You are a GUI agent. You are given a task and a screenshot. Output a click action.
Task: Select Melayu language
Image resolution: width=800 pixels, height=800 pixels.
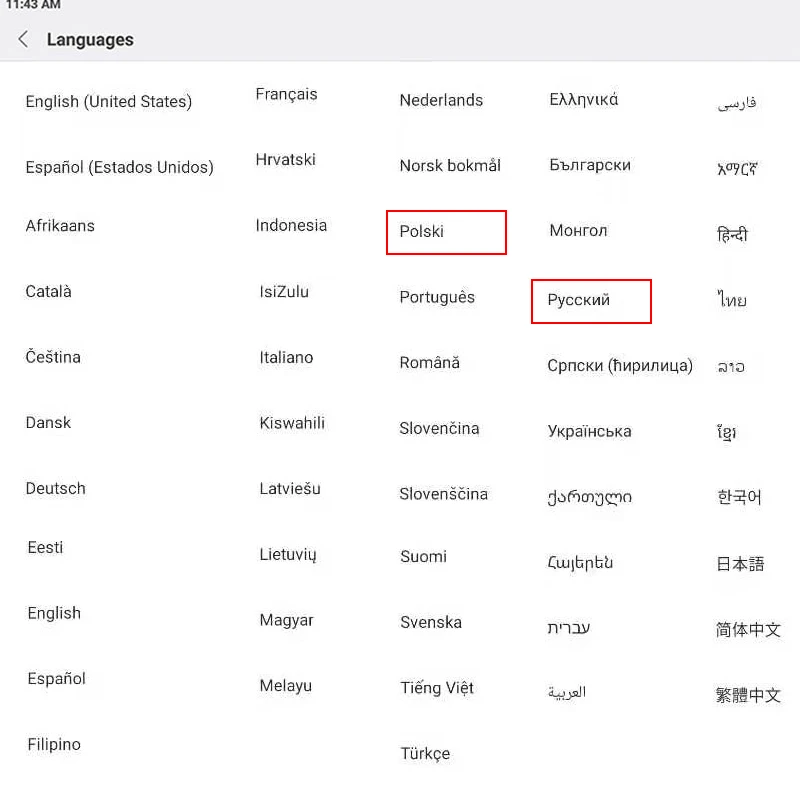pos(286,686)
